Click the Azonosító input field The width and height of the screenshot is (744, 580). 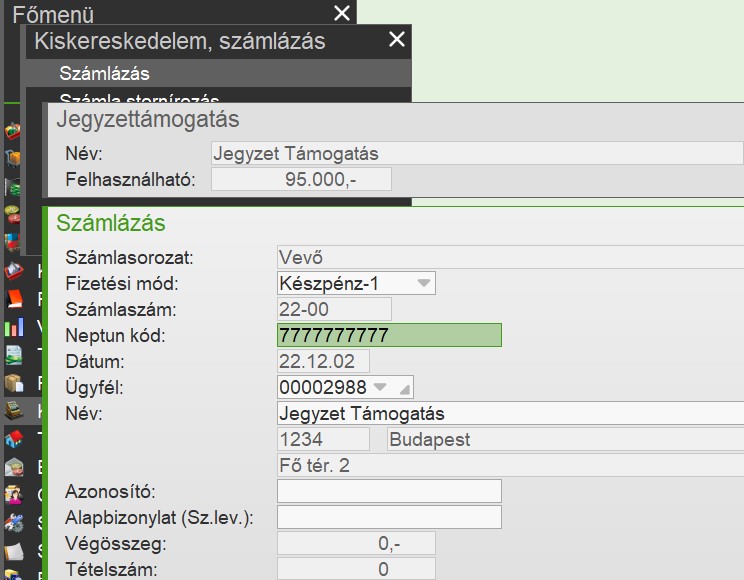point(389,491)
